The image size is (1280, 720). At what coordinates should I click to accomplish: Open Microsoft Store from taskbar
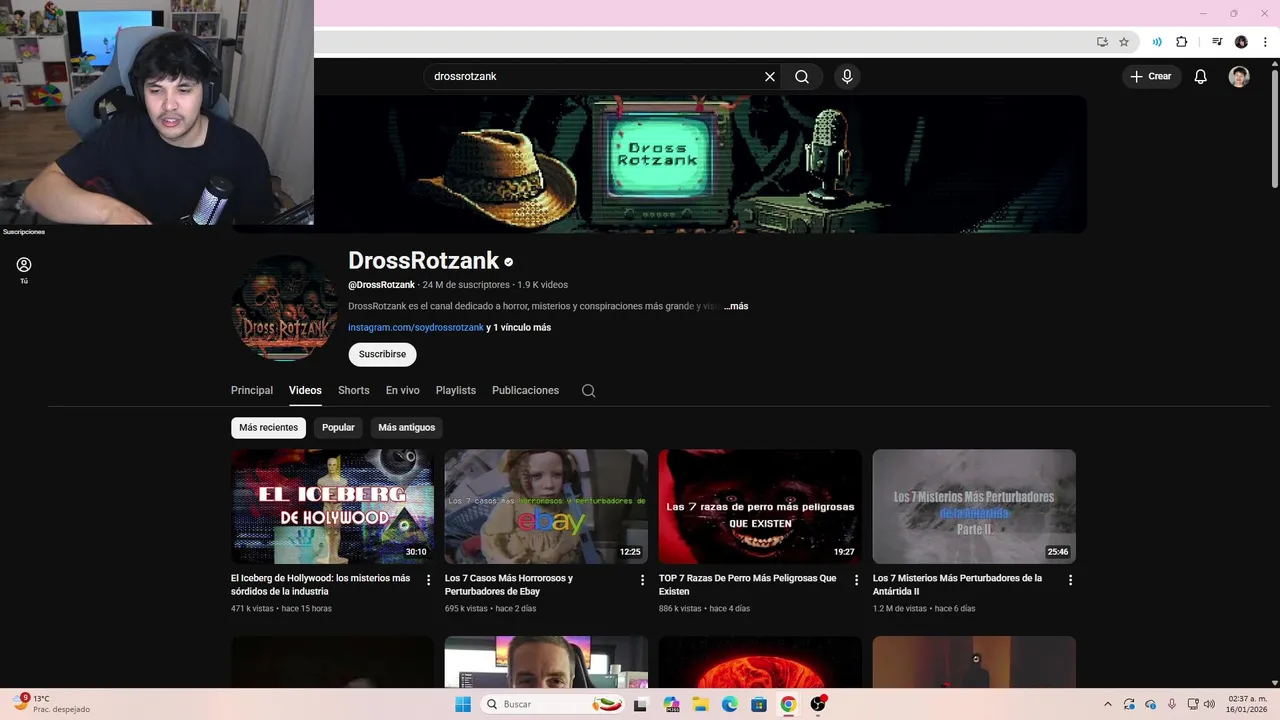[759, 704]
